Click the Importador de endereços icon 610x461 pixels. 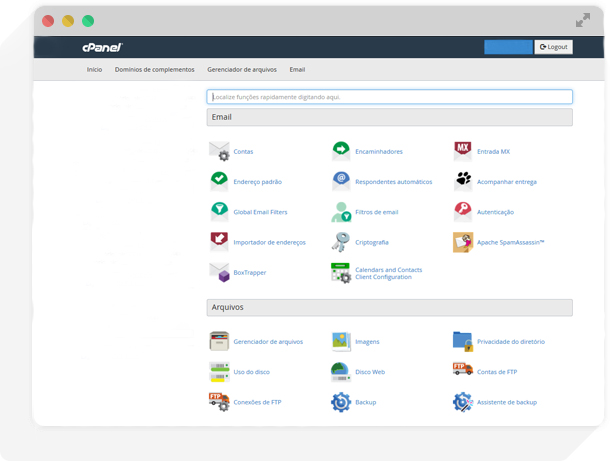pyautogui.click(x=219, y=242)
